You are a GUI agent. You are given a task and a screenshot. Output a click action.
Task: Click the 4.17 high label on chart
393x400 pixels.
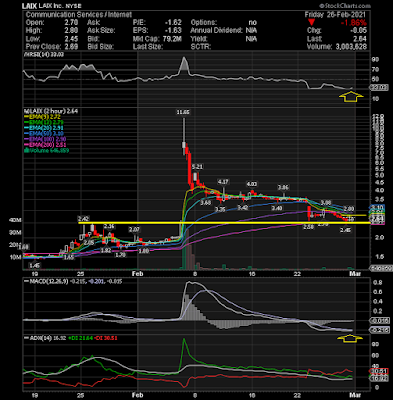point(223,182)
